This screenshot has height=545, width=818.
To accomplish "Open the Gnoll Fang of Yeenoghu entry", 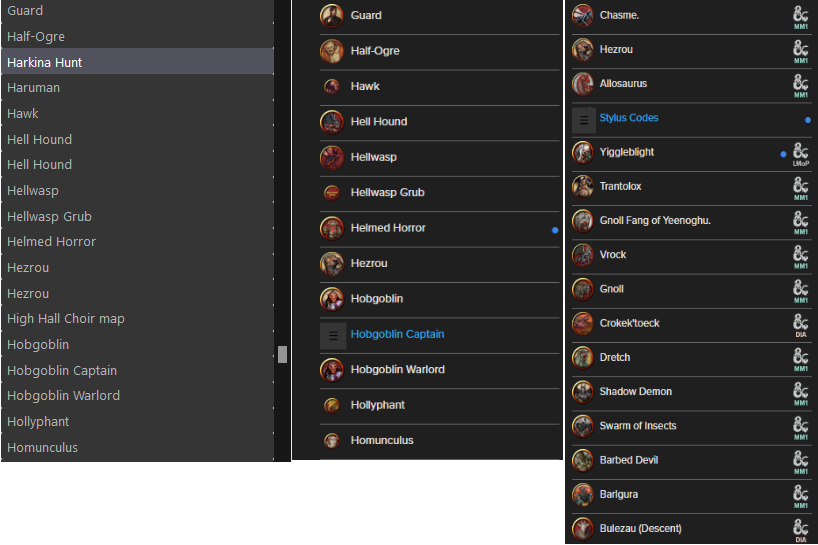I will click(x=655, y=221).
